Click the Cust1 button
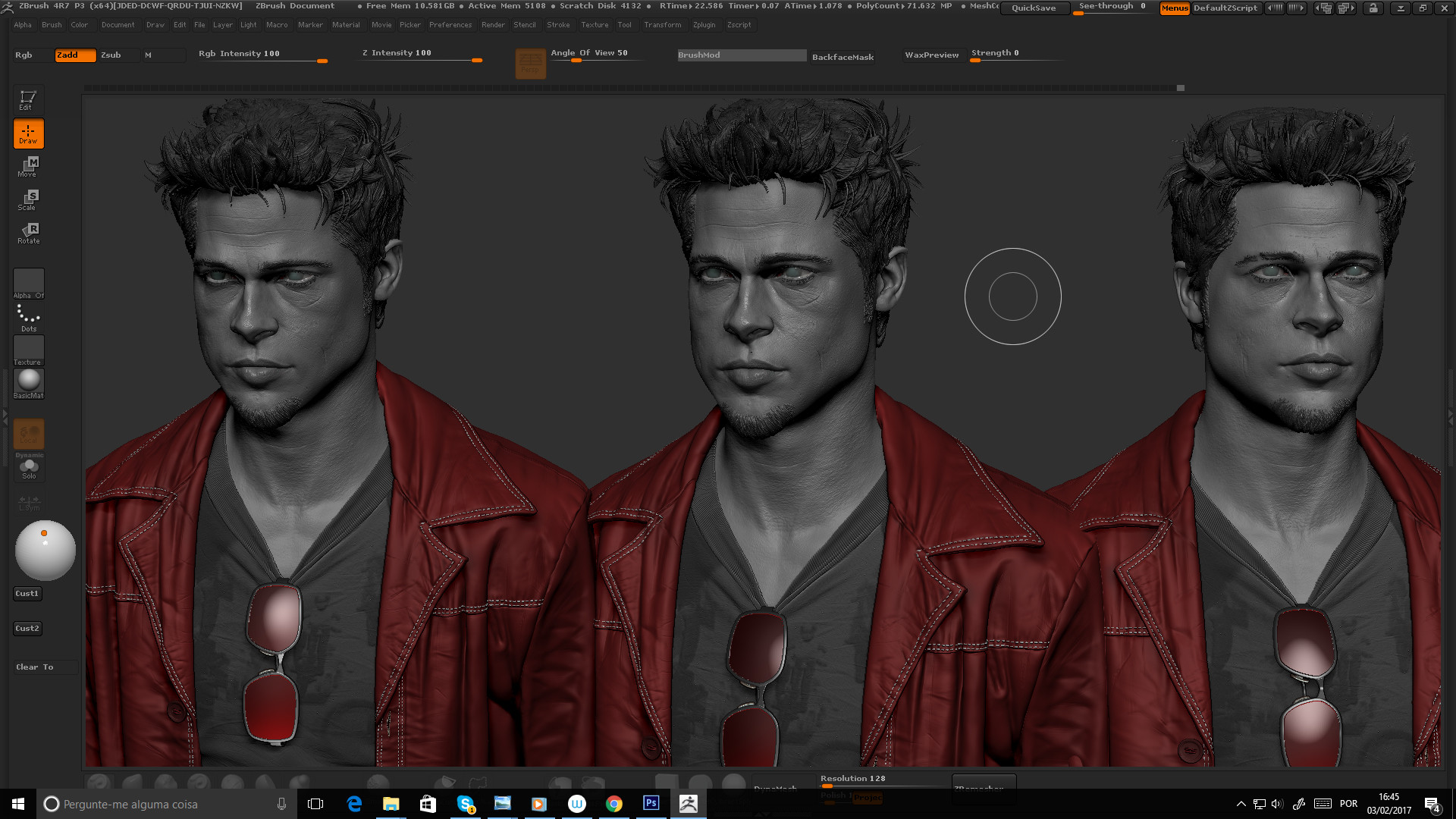Screen dimensions: 1456x819 [x=27, y=594]
